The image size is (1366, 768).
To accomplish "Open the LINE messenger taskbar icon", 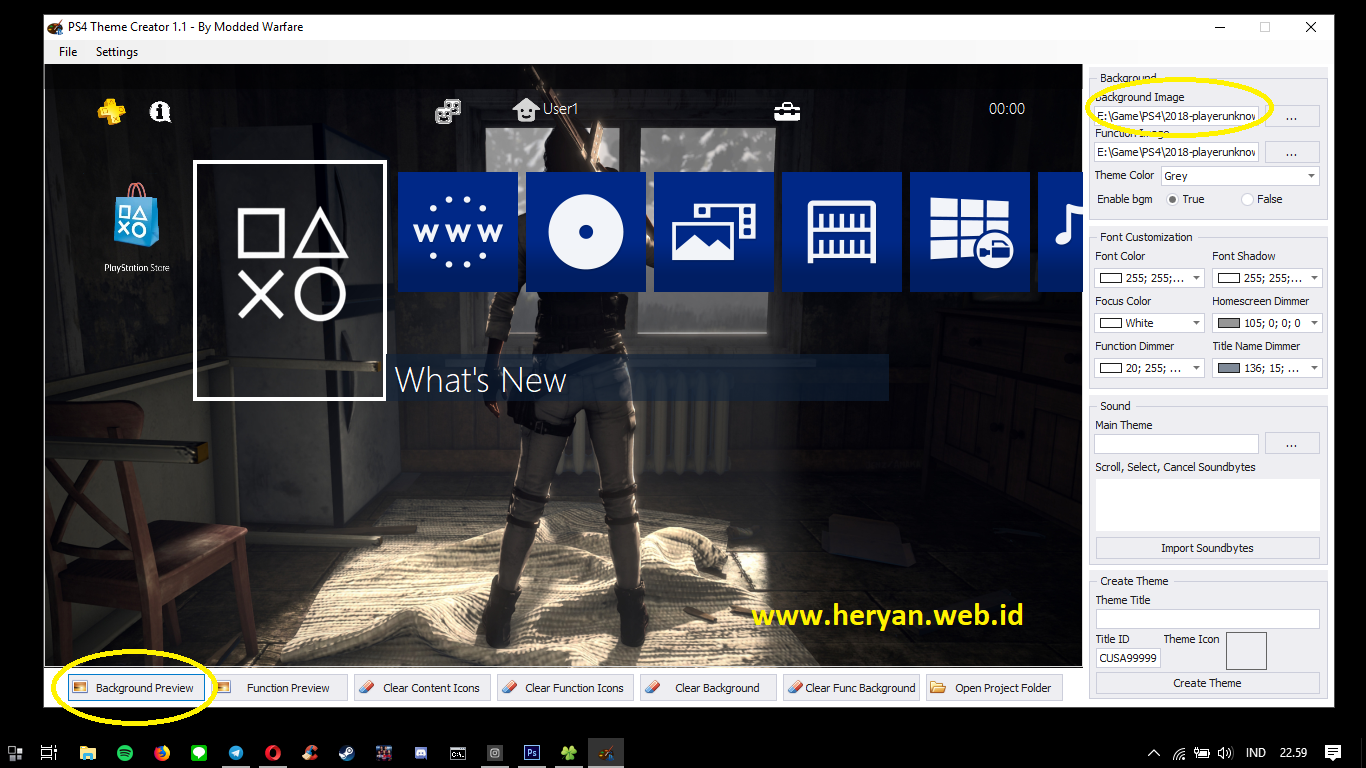I will pos(199,753).
